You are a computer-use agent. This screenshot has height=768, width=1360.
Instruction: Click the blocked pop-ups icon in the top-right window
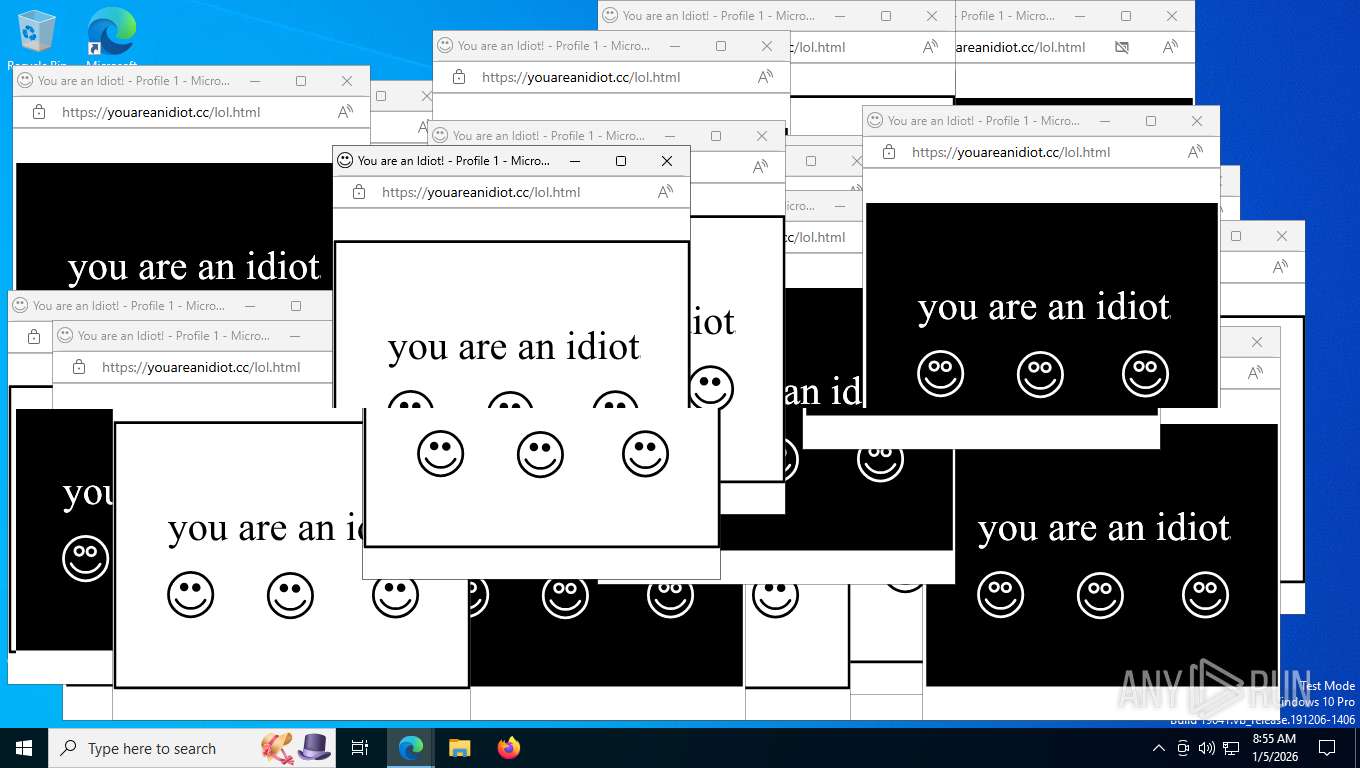click(1122, 47)
